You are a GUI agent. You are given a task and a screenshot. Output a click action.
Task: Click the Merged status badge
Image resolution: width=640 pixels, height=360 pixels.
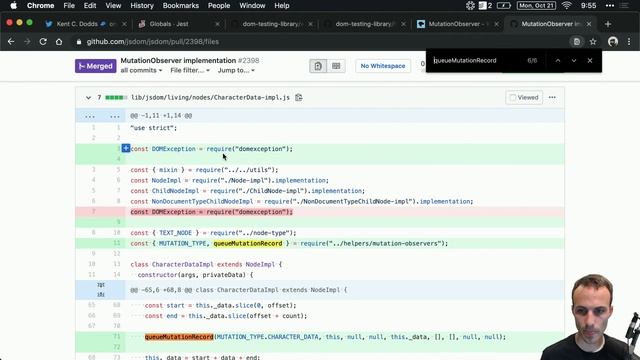pyautogui.click(x=96, y=66)
